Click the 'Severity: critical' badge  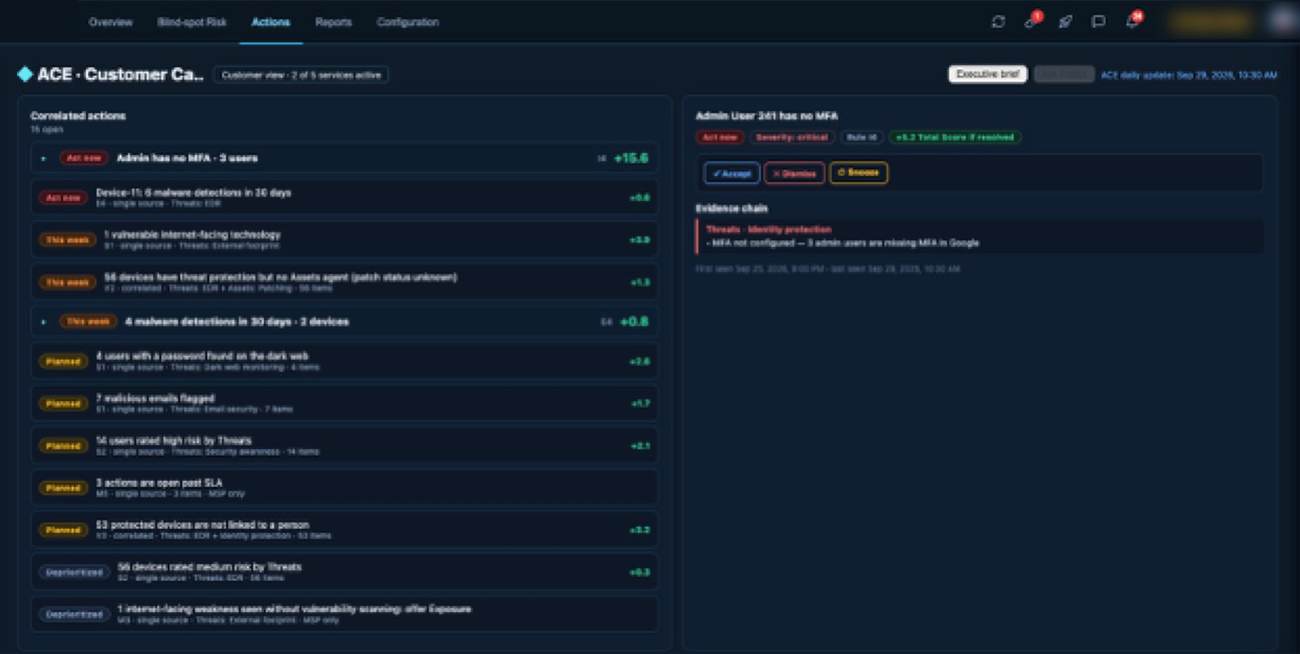click(792, 137)
